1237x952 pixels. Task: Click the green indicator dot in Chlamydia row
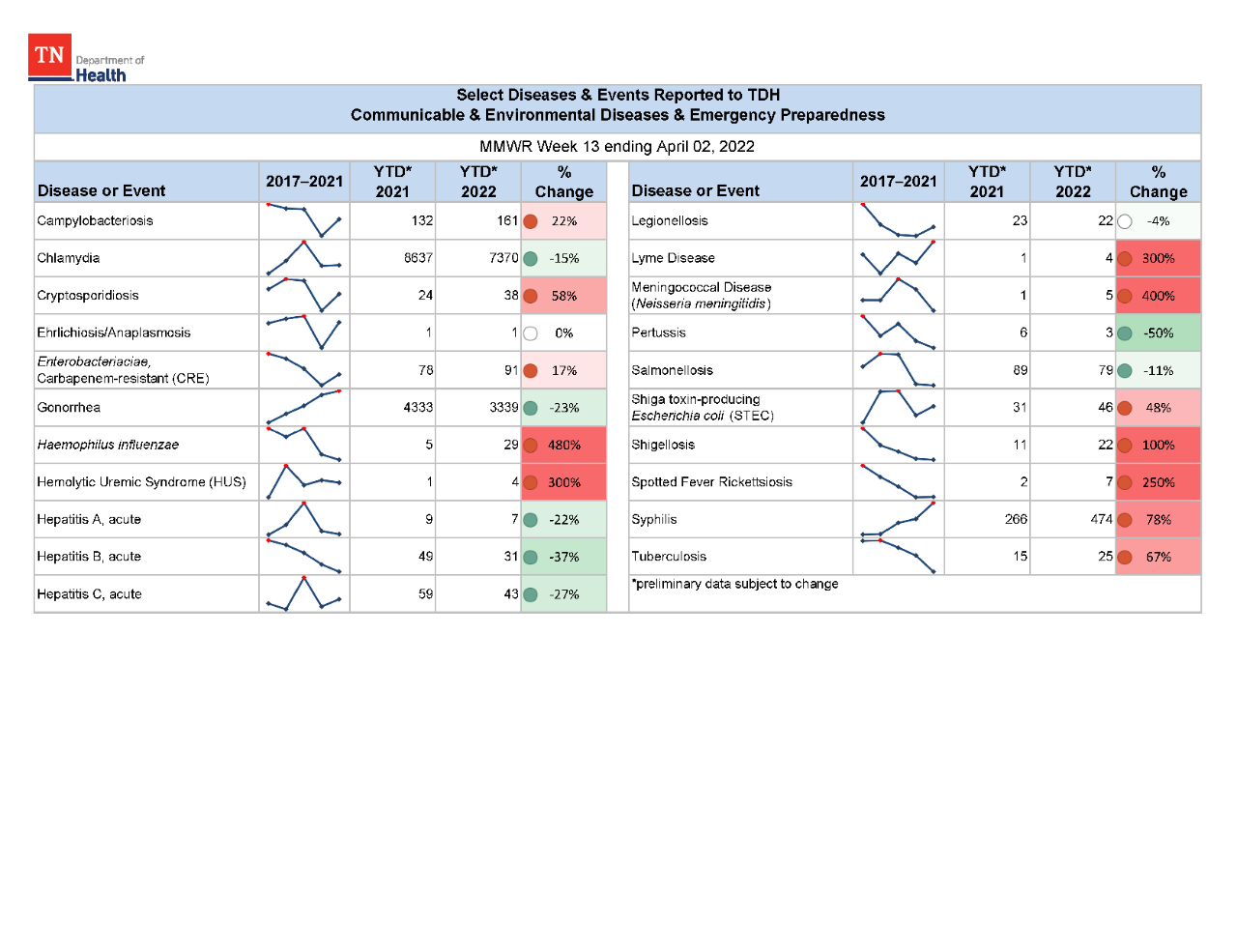[x=531, y=259]
